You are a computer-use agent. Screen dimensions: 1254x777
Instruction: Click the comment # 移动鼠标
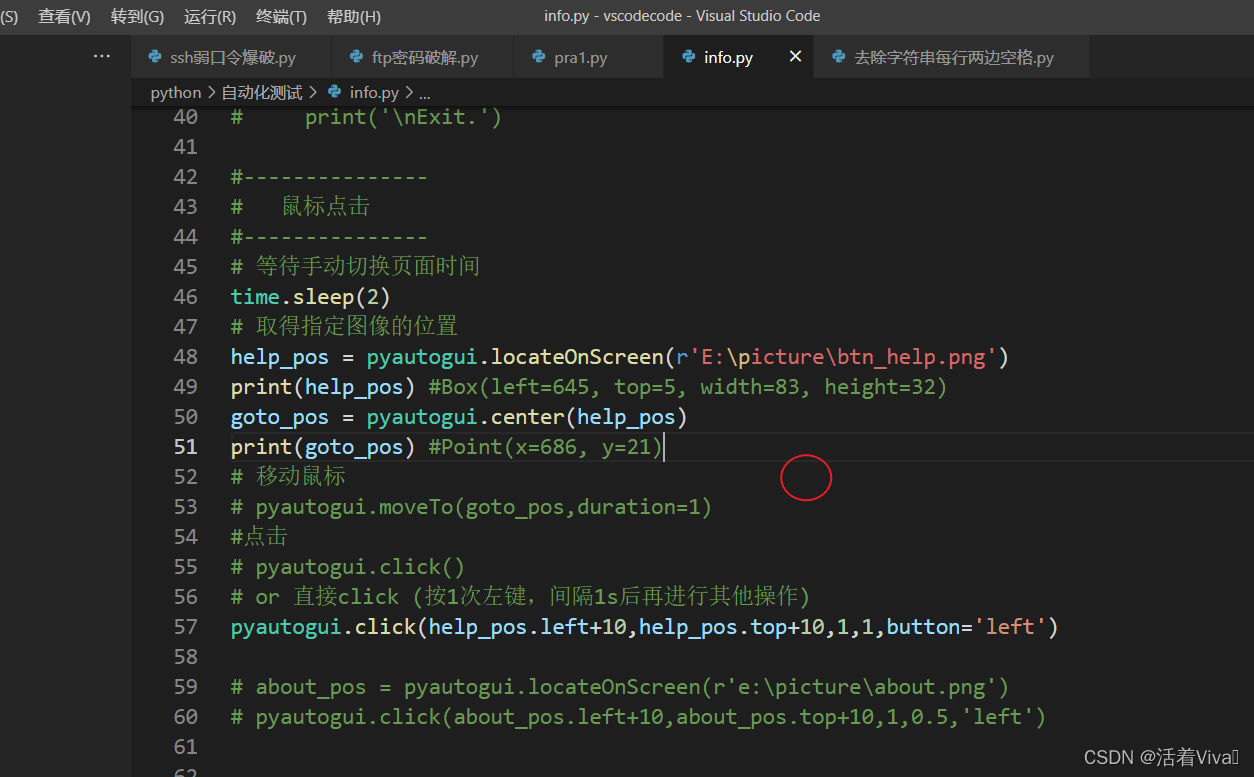point(288,476)
